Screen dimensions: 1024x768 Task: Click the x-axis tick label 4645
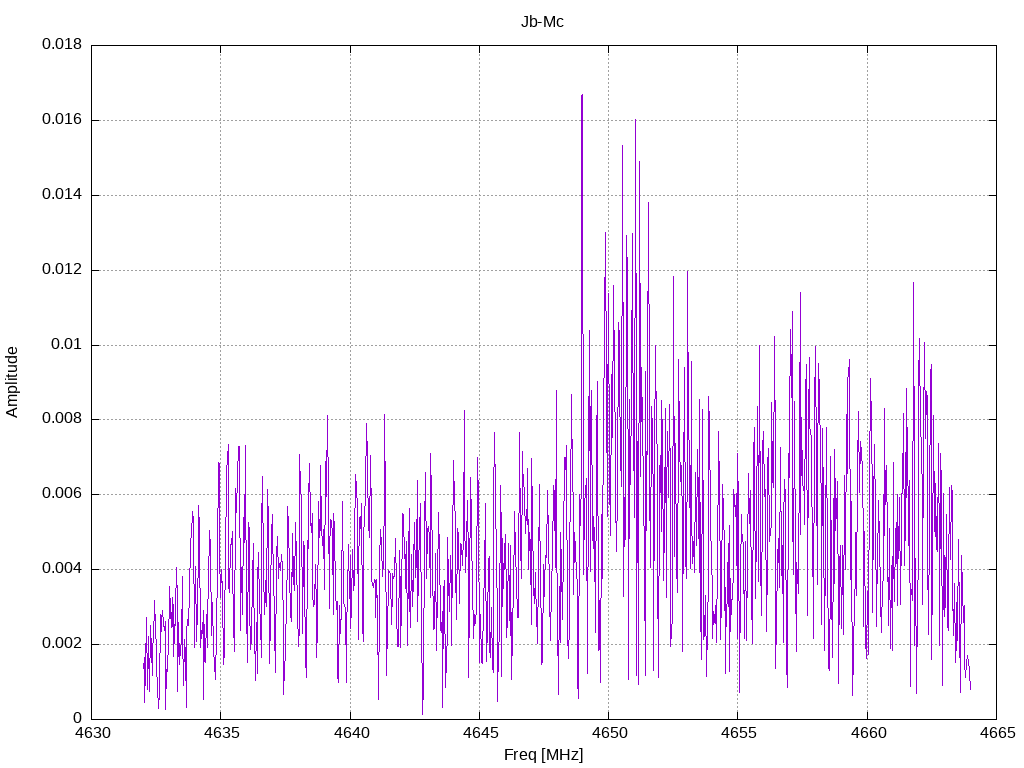[x=480, y=733]
